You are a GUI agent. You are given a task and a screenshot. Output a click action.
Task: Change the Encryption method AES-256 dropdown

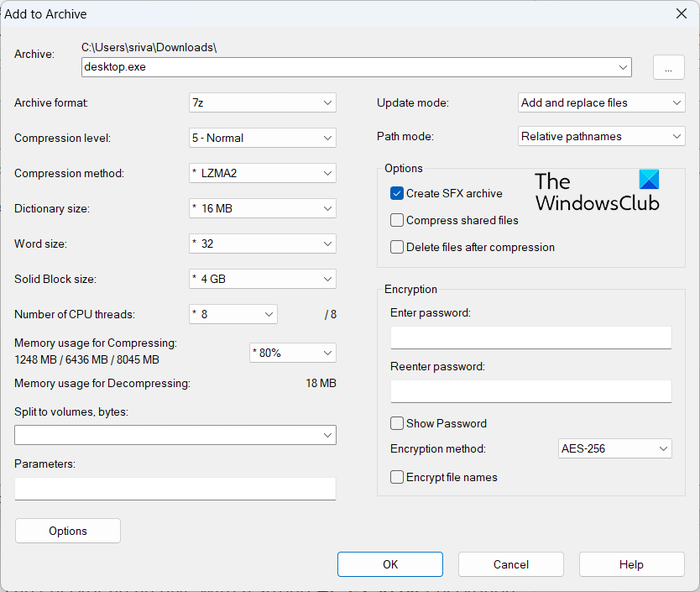614,449
